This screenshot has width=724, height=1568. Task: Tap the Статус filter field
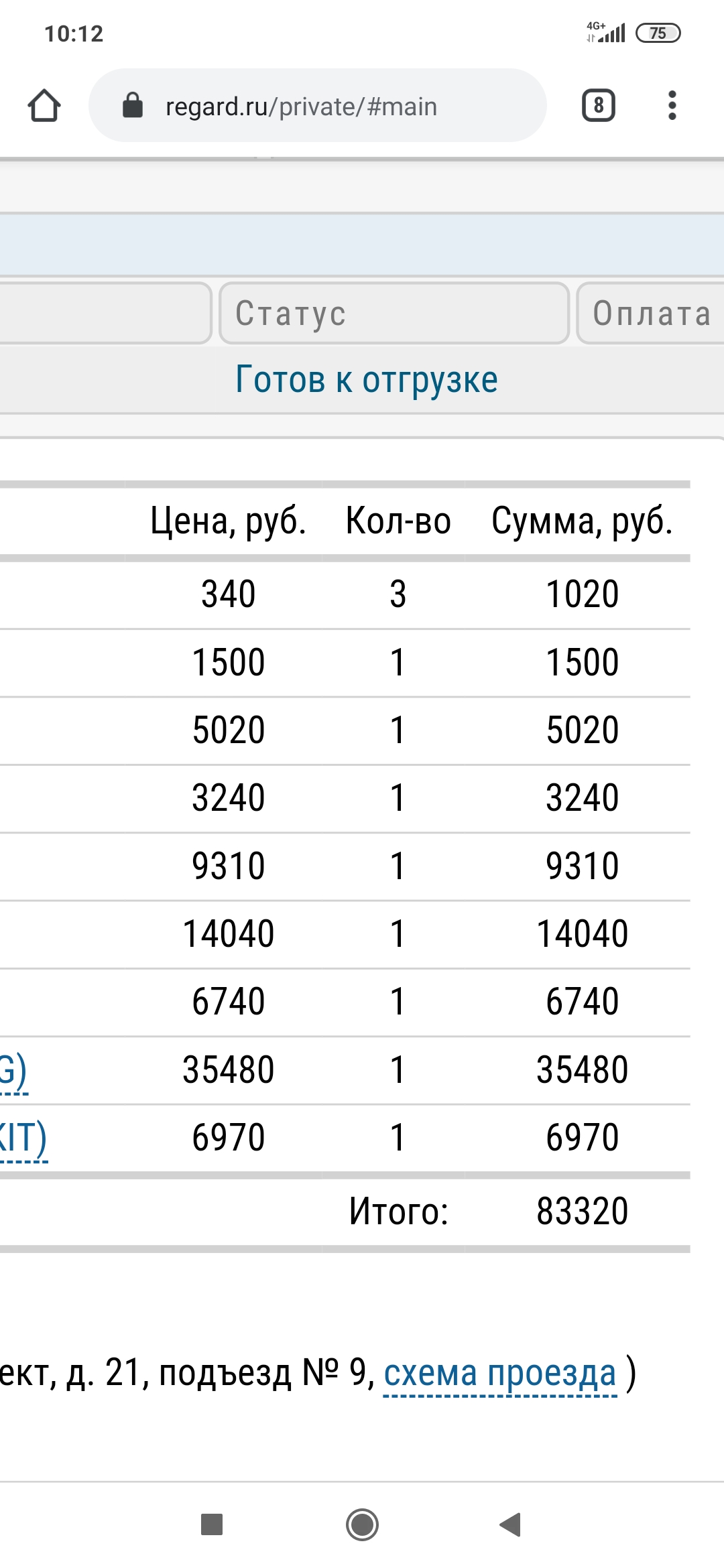pyautogui.click(x=392, y=314)
